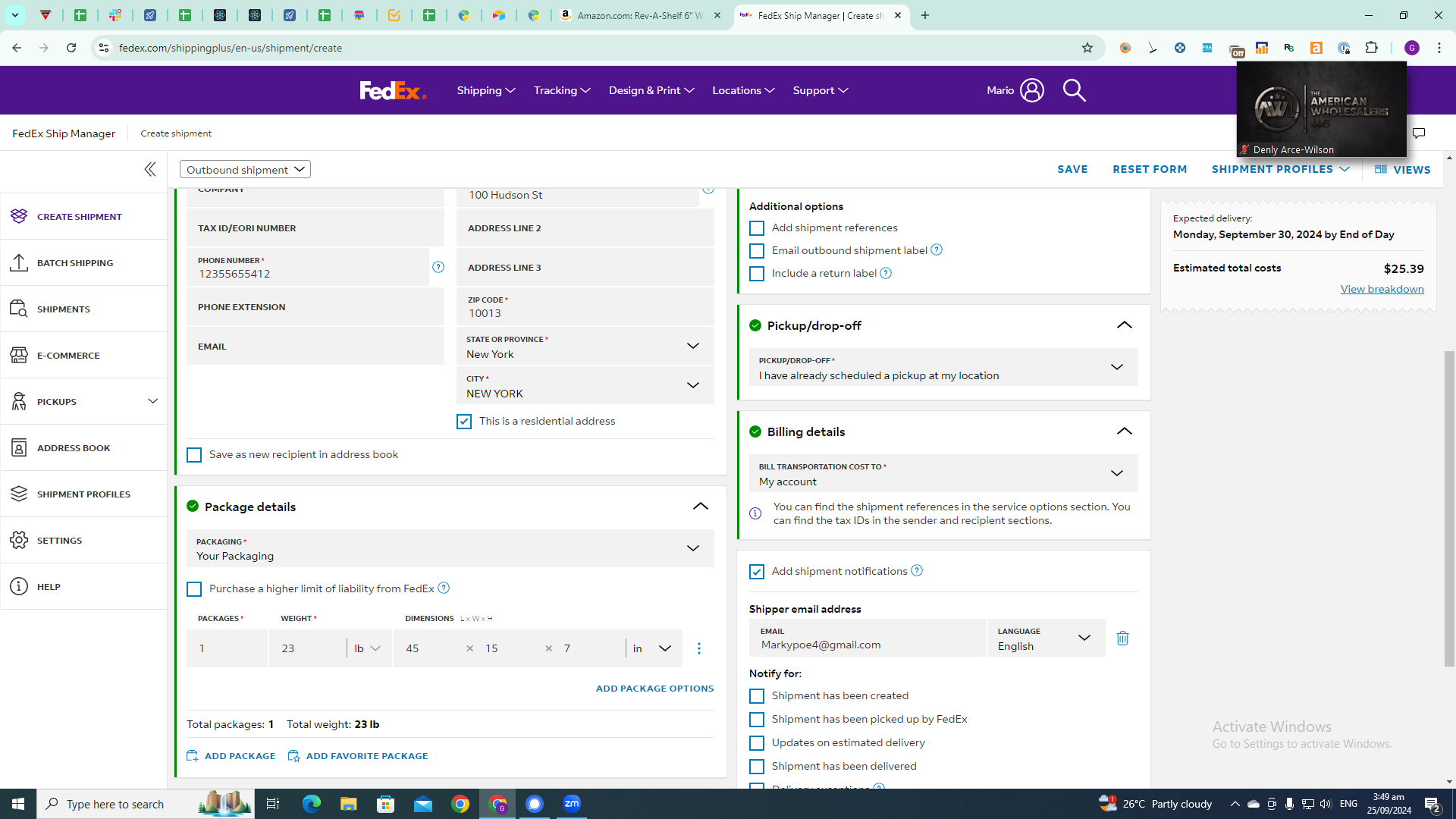This screenshot has width=1456, height=819.
Task: Open Microsoft Edge from the taskbar
Action: (x=311, y=804)
